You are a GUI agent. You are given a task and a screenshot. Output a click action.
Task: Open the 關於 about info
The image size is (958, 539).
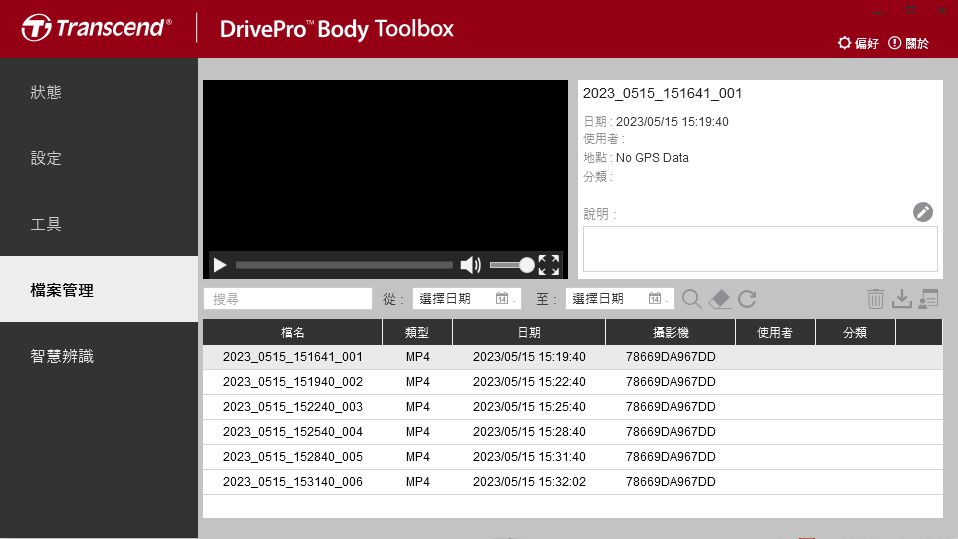point(909,43)
